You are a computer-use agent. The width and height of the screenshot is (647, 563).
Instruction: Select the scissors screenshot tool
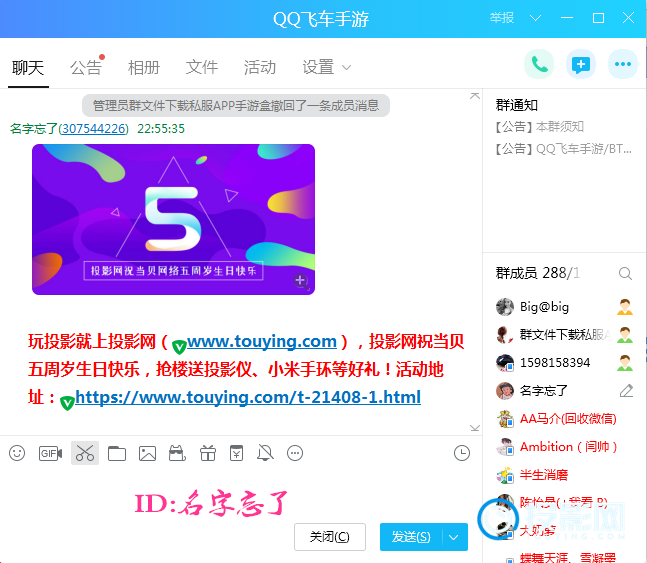(85, 453)
